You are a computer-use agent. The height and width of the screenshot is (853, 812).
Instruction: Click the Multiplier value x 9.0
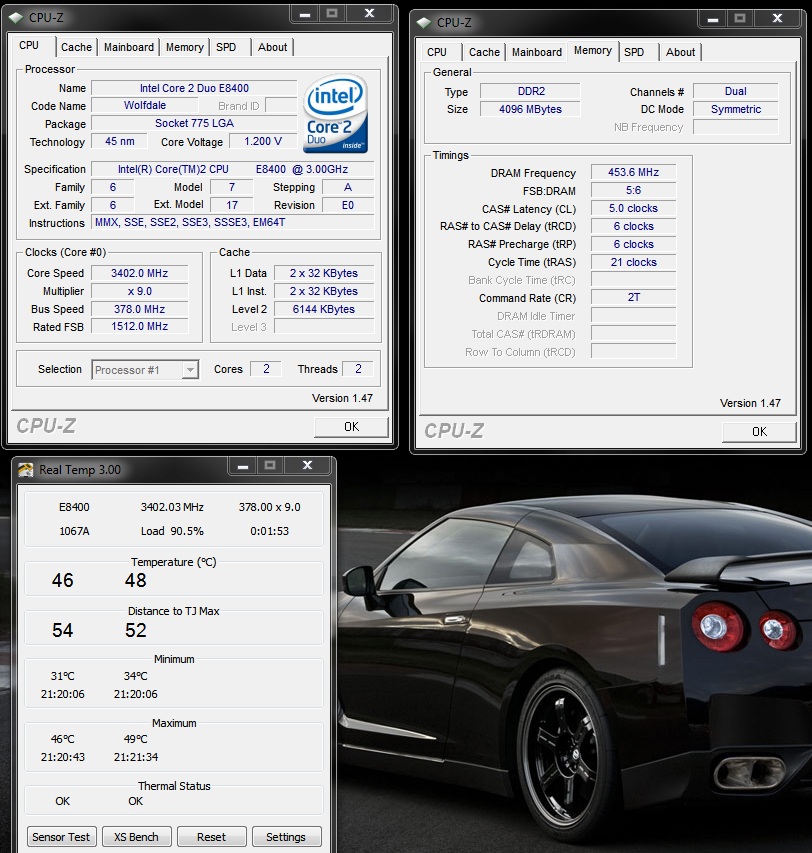(x=140, y=291)
